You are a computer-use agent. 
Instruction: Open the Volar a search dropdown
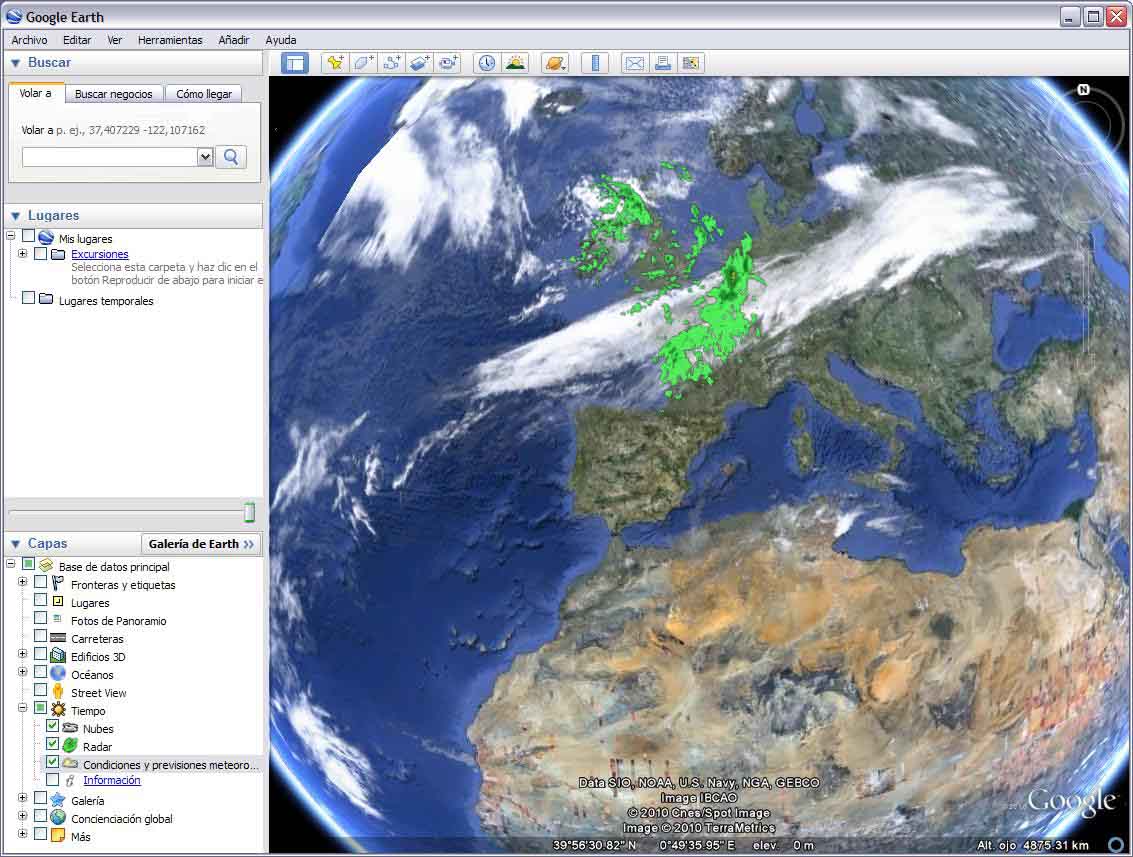[205, 157]
